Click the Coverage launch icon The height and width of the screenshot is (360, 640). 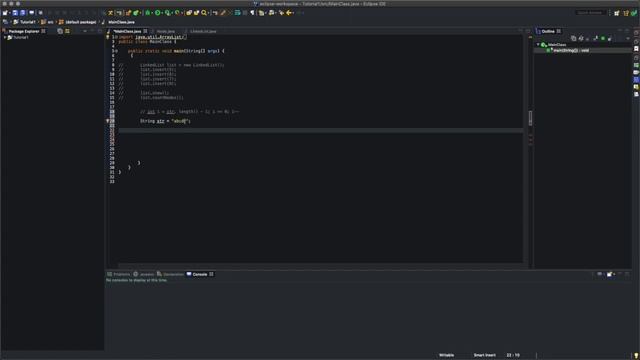[x=167, y=13]
